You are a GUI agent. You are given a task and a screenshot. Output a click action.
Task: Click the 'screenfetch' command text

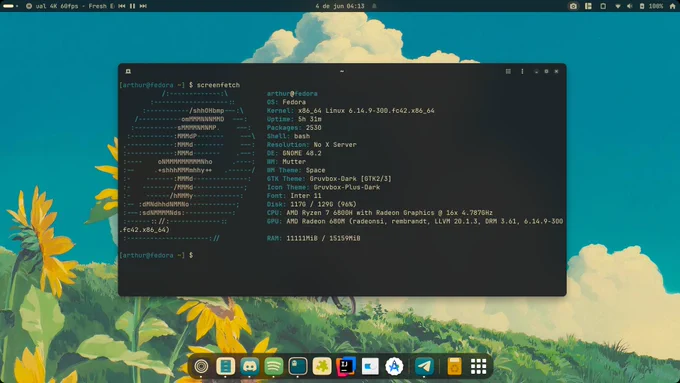[x=218, y=85]
